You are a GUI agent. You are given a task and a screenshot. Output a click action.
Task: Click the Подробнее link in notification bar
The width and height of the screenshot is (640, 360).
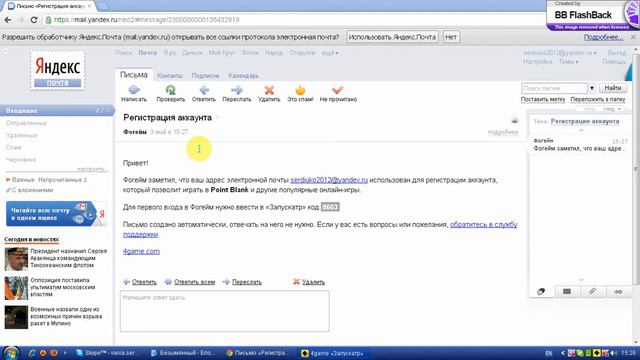coord(603,37)
